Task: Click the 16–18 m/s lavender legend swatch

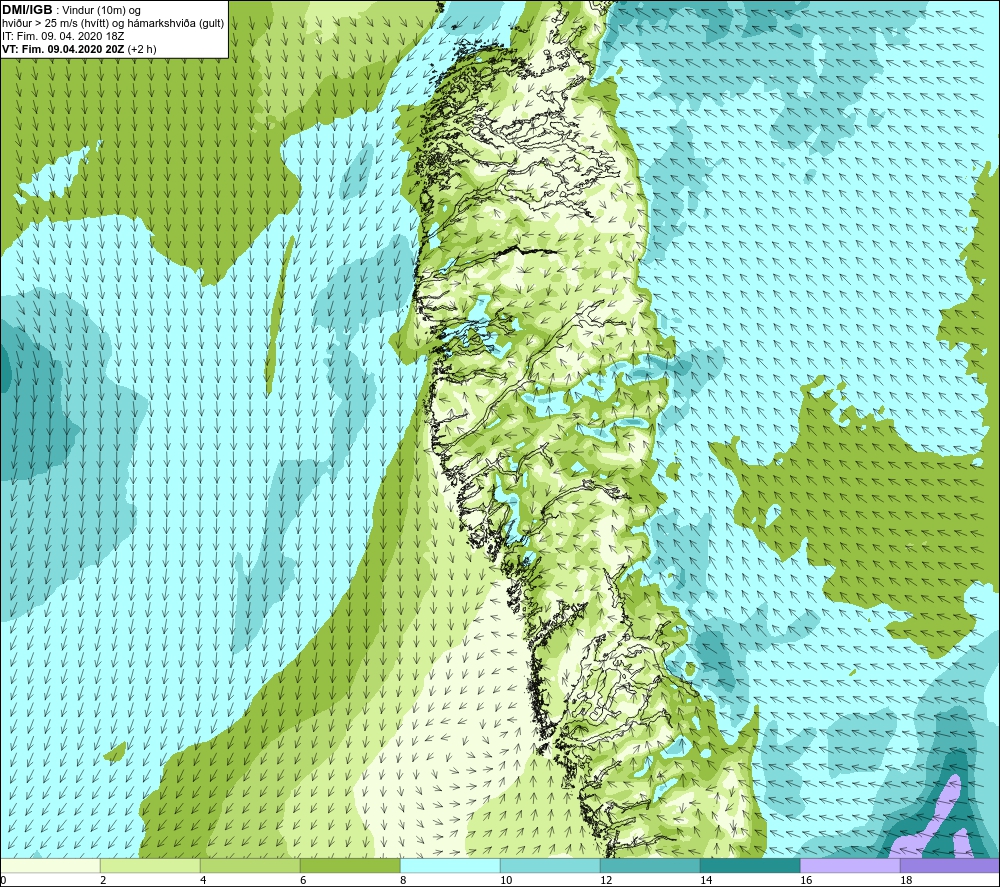Action: tap(850, 865)
